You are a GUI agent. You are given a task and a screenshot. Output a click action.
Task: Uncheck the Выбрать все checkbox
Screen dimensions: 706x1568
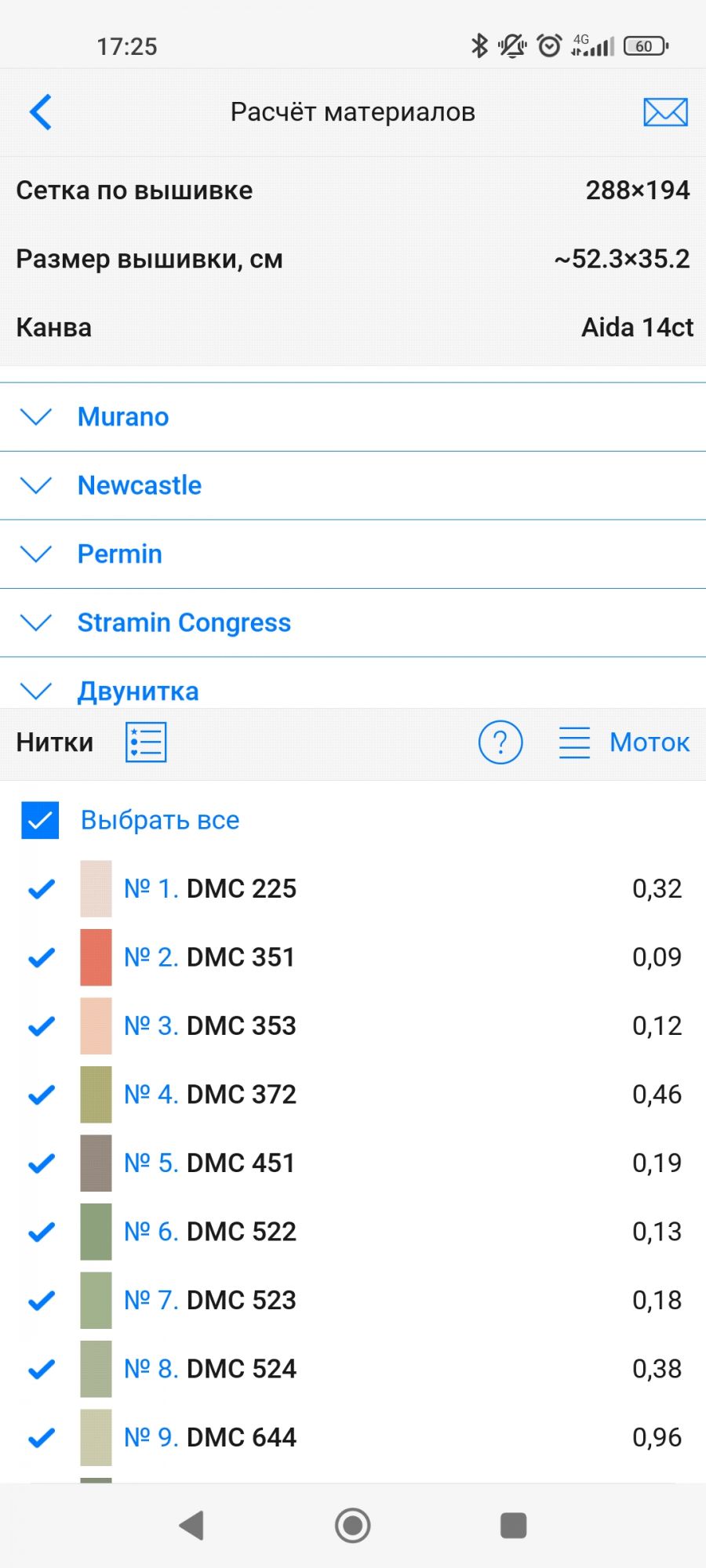(40, 820)
